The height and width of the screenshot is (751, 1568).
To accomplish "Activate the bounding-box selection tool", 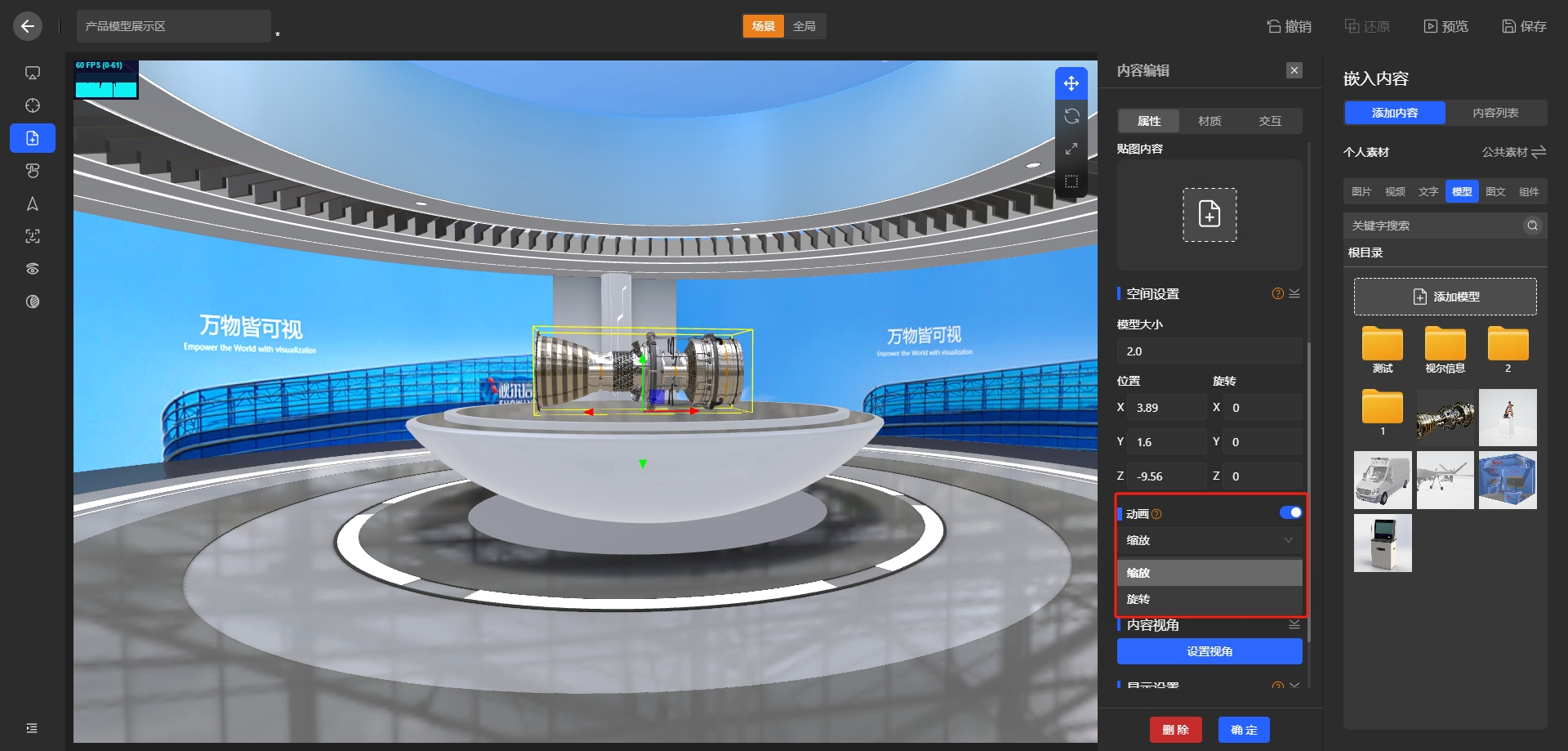I will click(x=1071, y=181).
